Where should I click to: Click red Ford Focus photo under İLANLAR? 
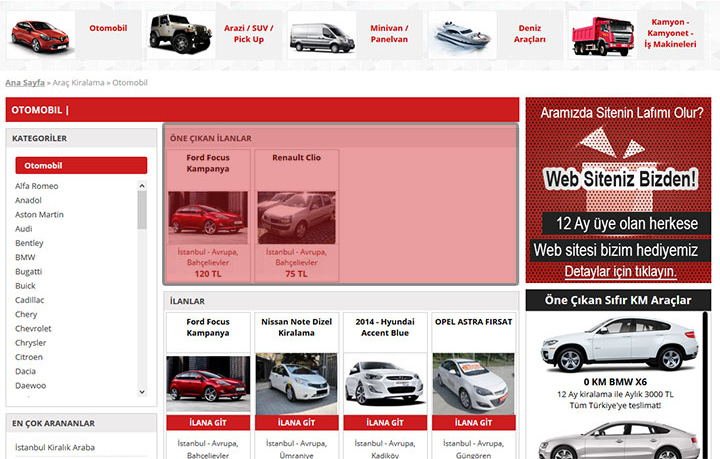(208, 384)
